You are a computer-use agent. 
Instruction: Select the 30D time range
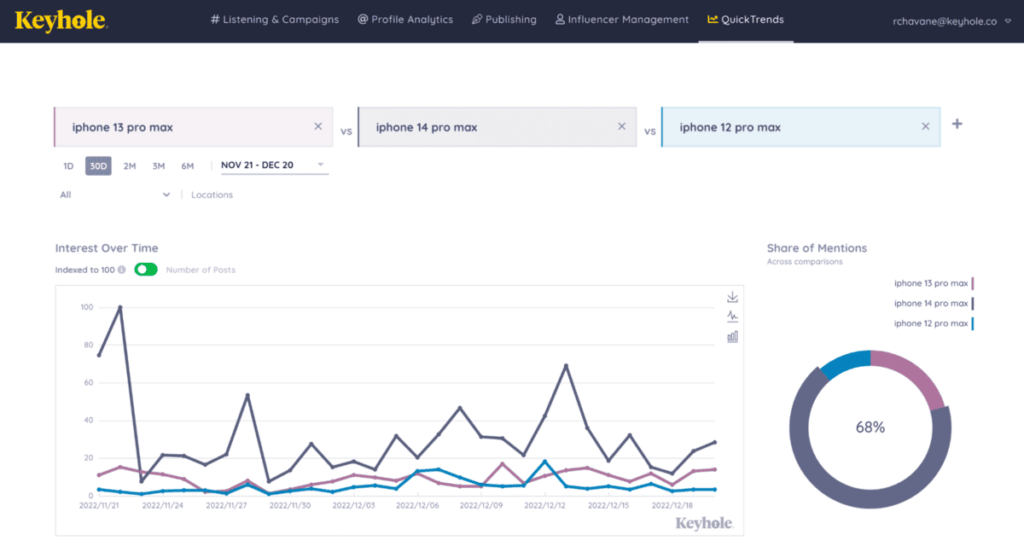98,166
